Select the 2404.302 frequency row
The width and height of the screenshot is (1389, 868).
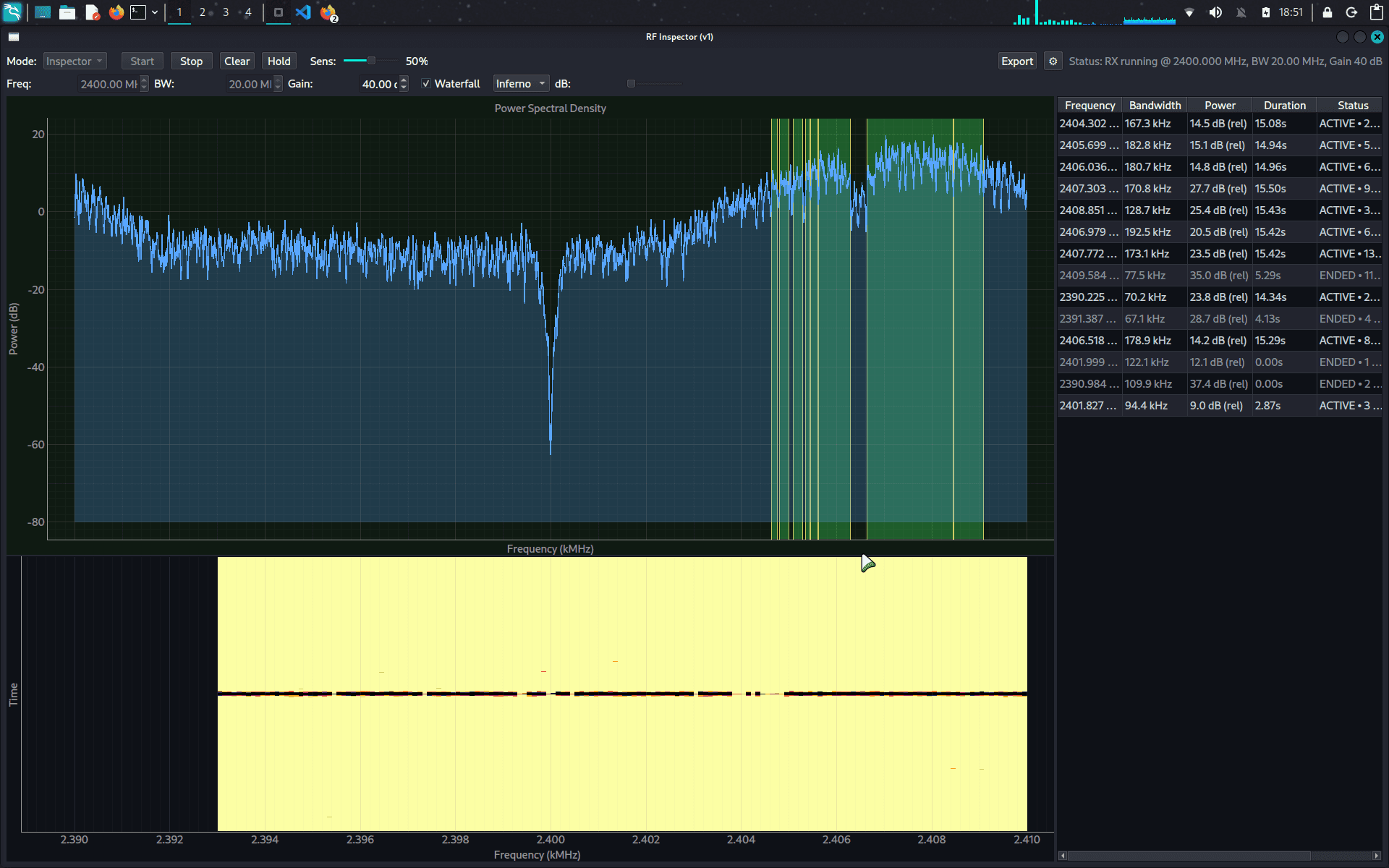tap(1220, 124)
